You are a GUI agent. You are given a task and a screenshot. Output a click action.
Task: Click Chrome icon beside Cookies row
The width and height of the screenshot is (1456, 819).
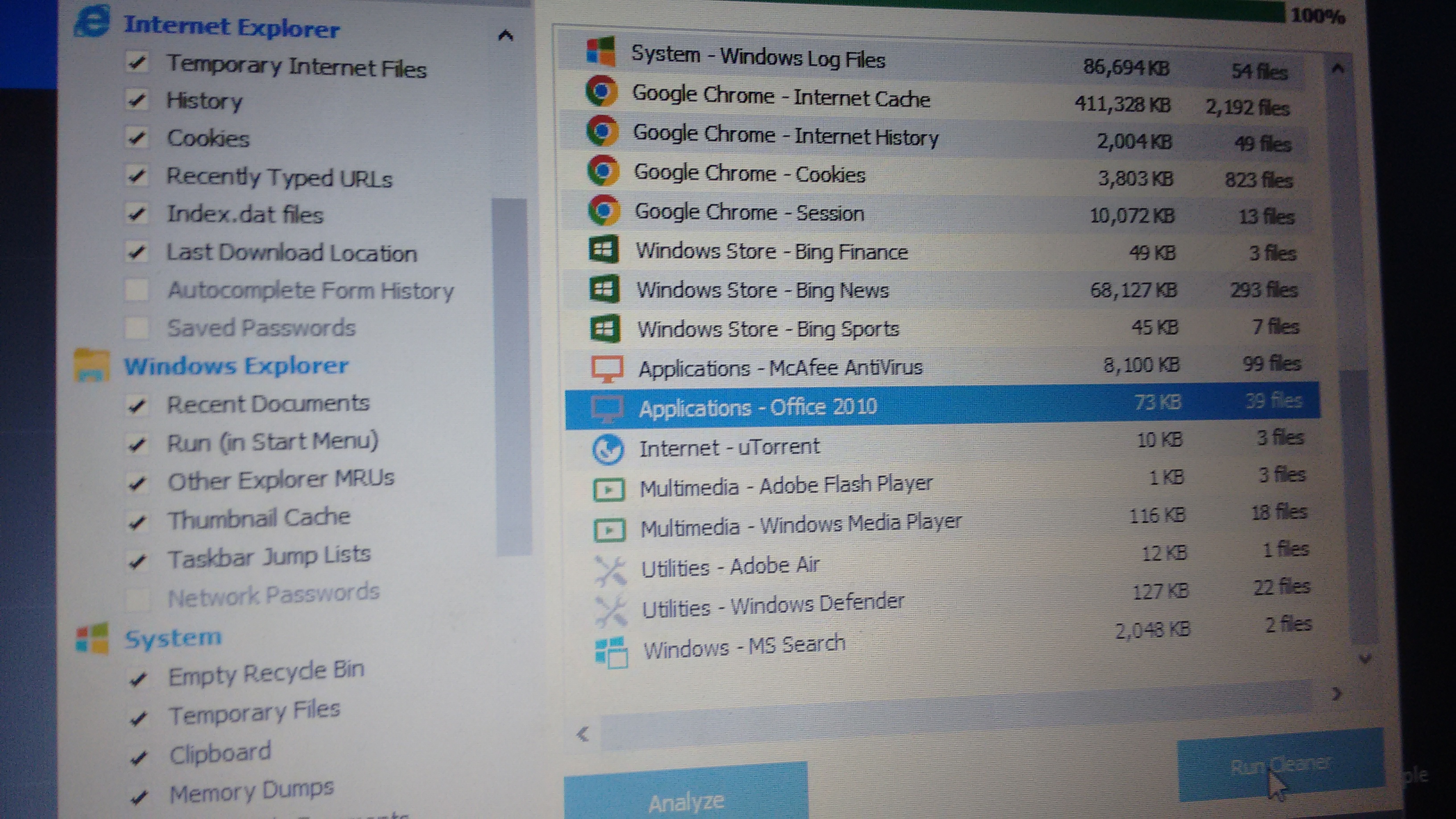(x=603, y=170)
